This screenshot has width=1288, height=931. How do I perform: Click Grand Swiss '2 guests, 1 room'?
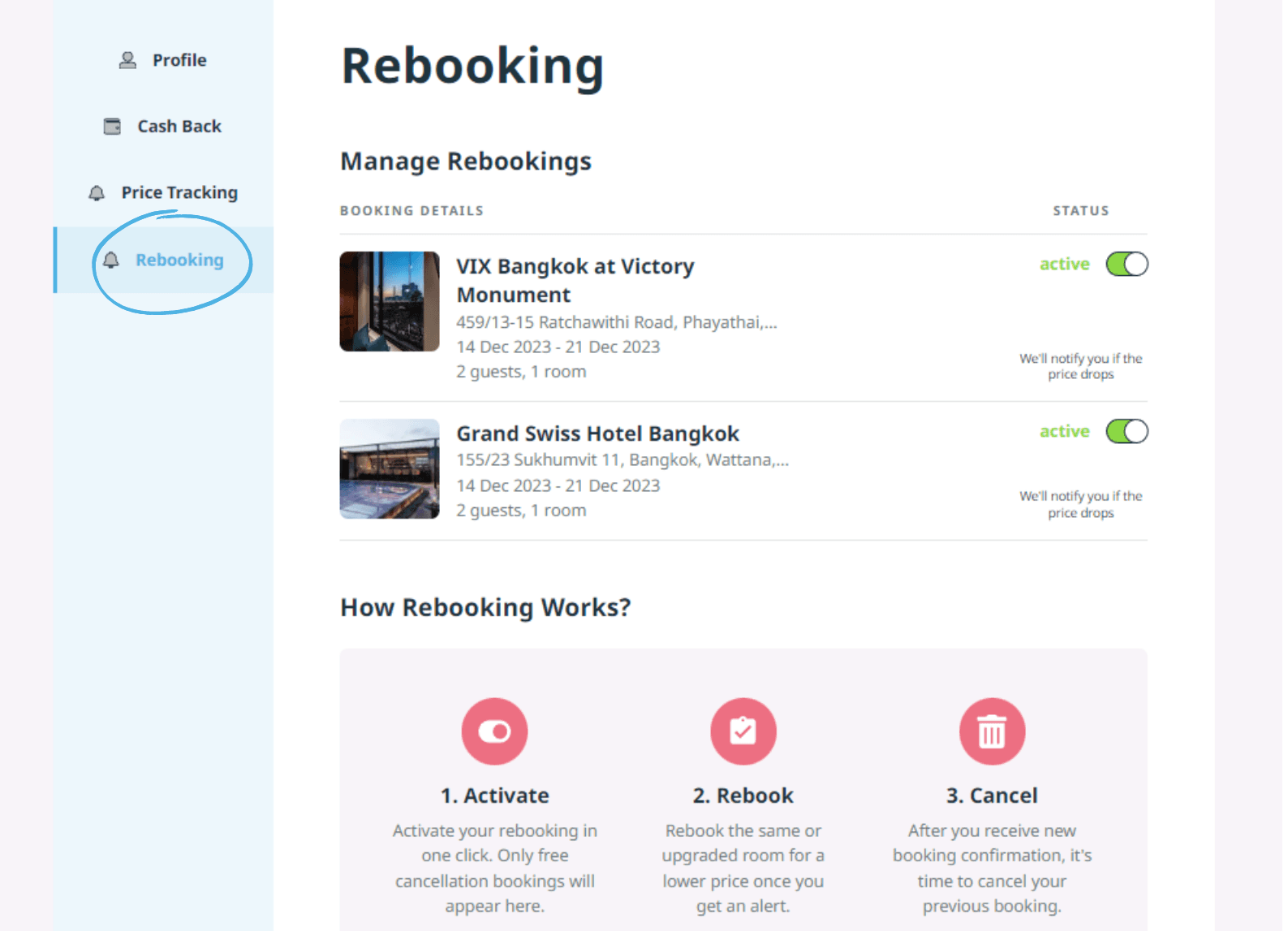[521, 511]
